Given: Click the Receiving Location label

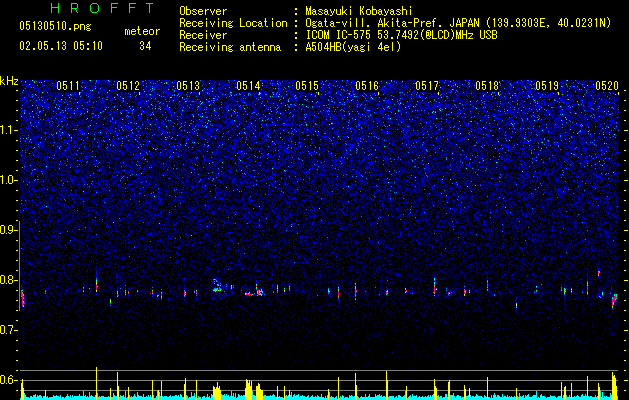Looking at the screenshot, I should (233, 23).
